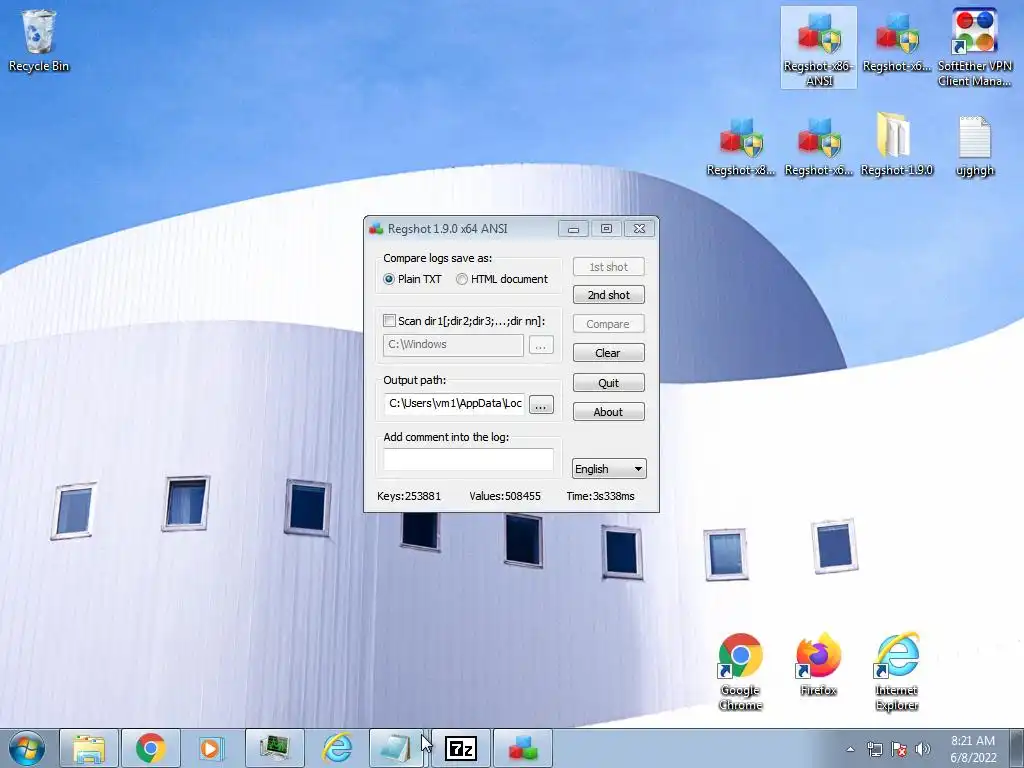Click the Values:508455 status text
The width and height of the screenshot is (1024, 768).
(505, 496)
